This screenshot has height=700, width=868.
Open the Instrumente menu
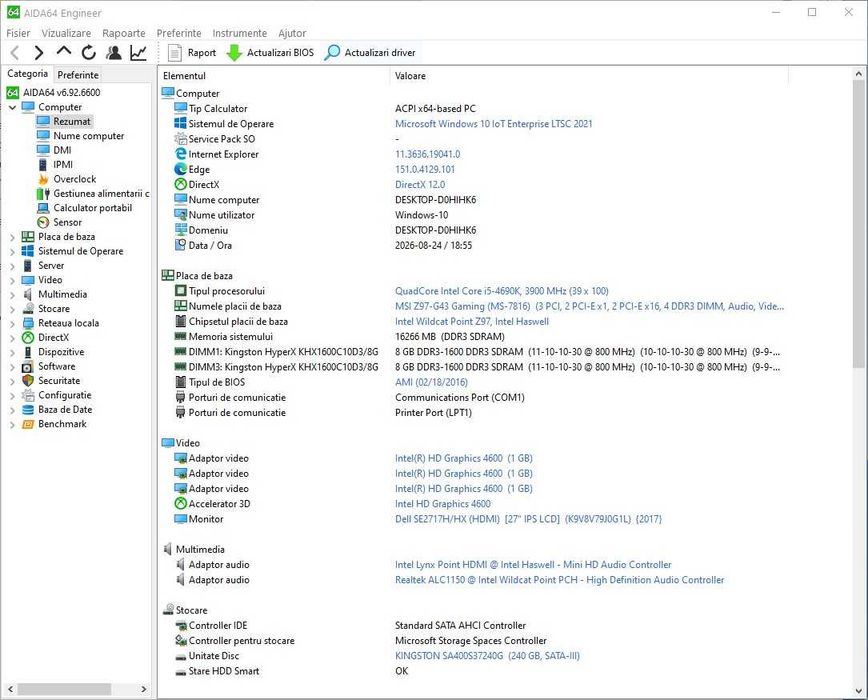tap(239, 33)
